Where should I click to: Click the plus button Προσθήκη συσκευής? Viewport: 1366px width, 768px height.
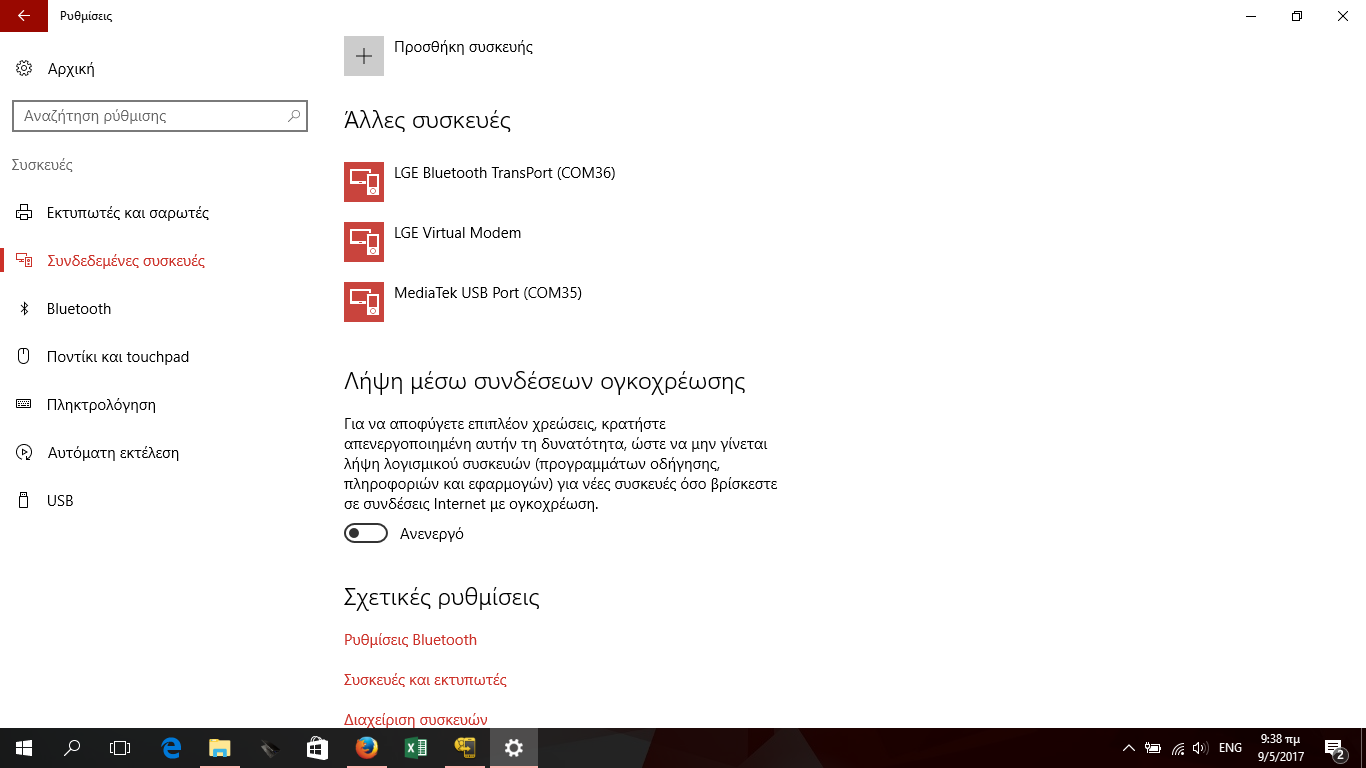[364, 56]
